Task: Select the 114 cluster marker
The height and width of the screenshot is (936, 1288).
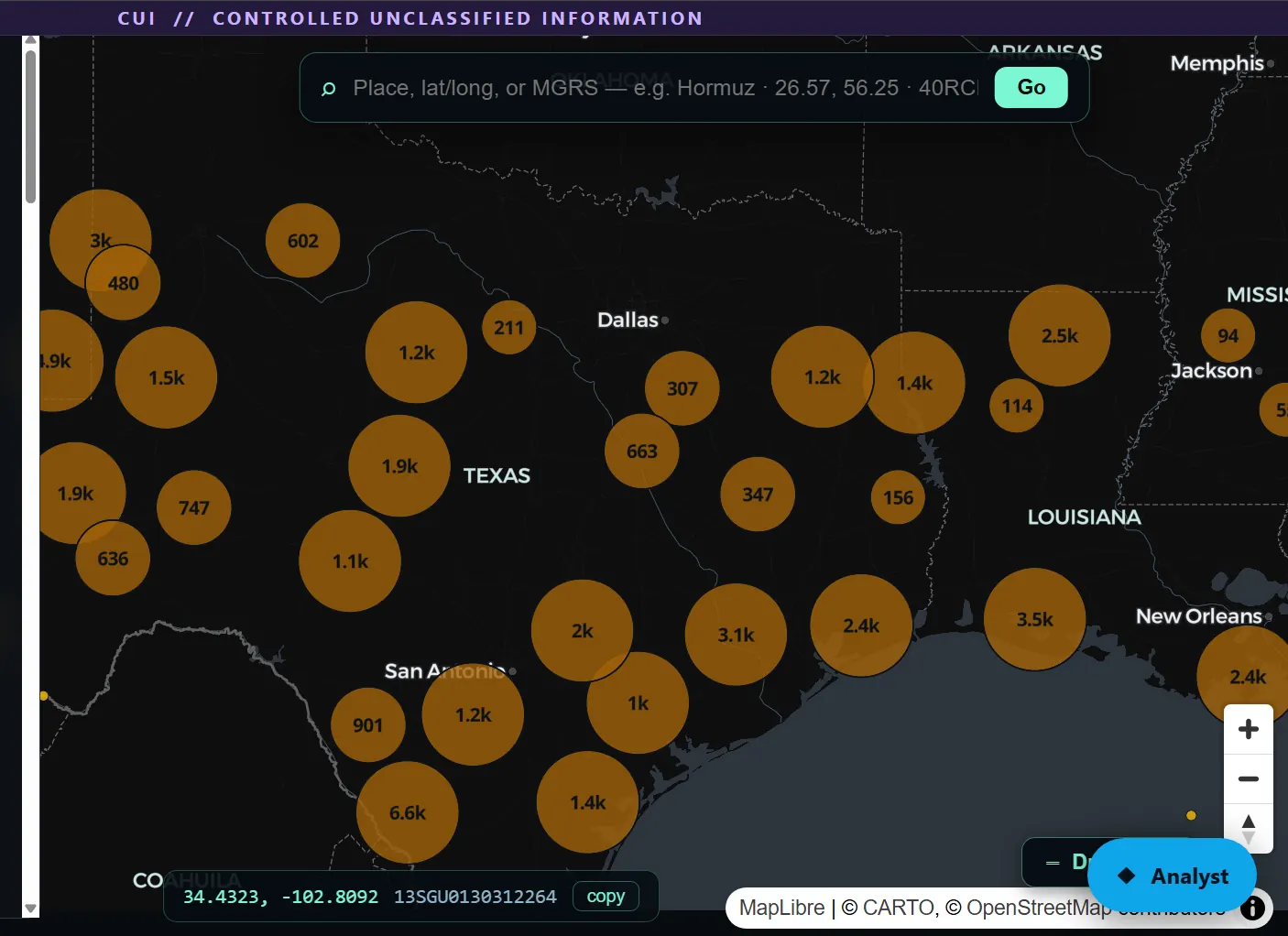Action: point(1016,406)
